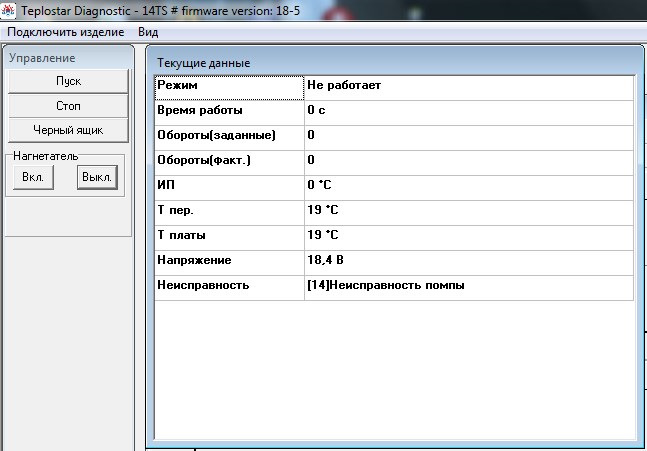Select the Время работы row label
Image resolution: width=647 pixels, height=451 pixels.
229,113
